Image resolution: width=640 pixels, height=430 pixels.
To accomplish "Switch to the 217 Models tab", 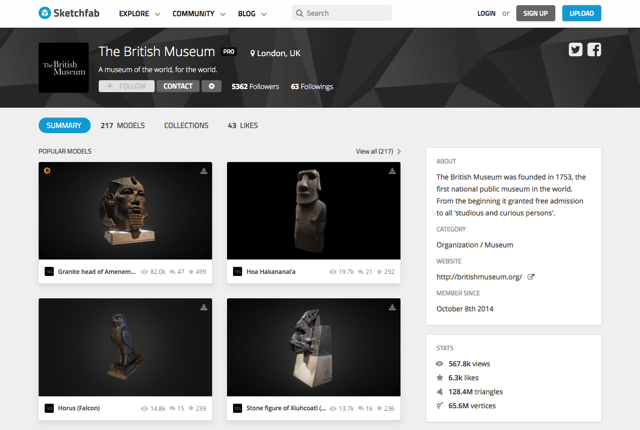I will (122, 125).
